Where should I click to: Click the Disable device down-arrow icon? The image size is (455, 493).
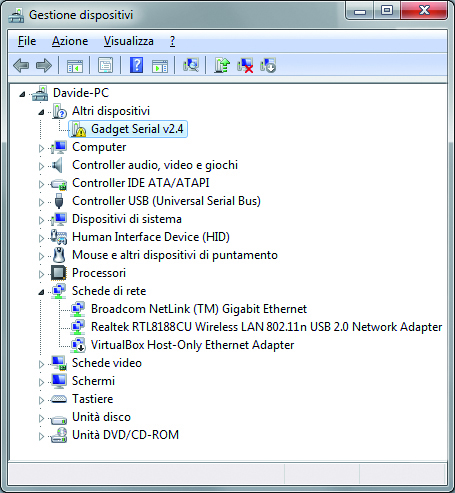click(x=268, y=65)
